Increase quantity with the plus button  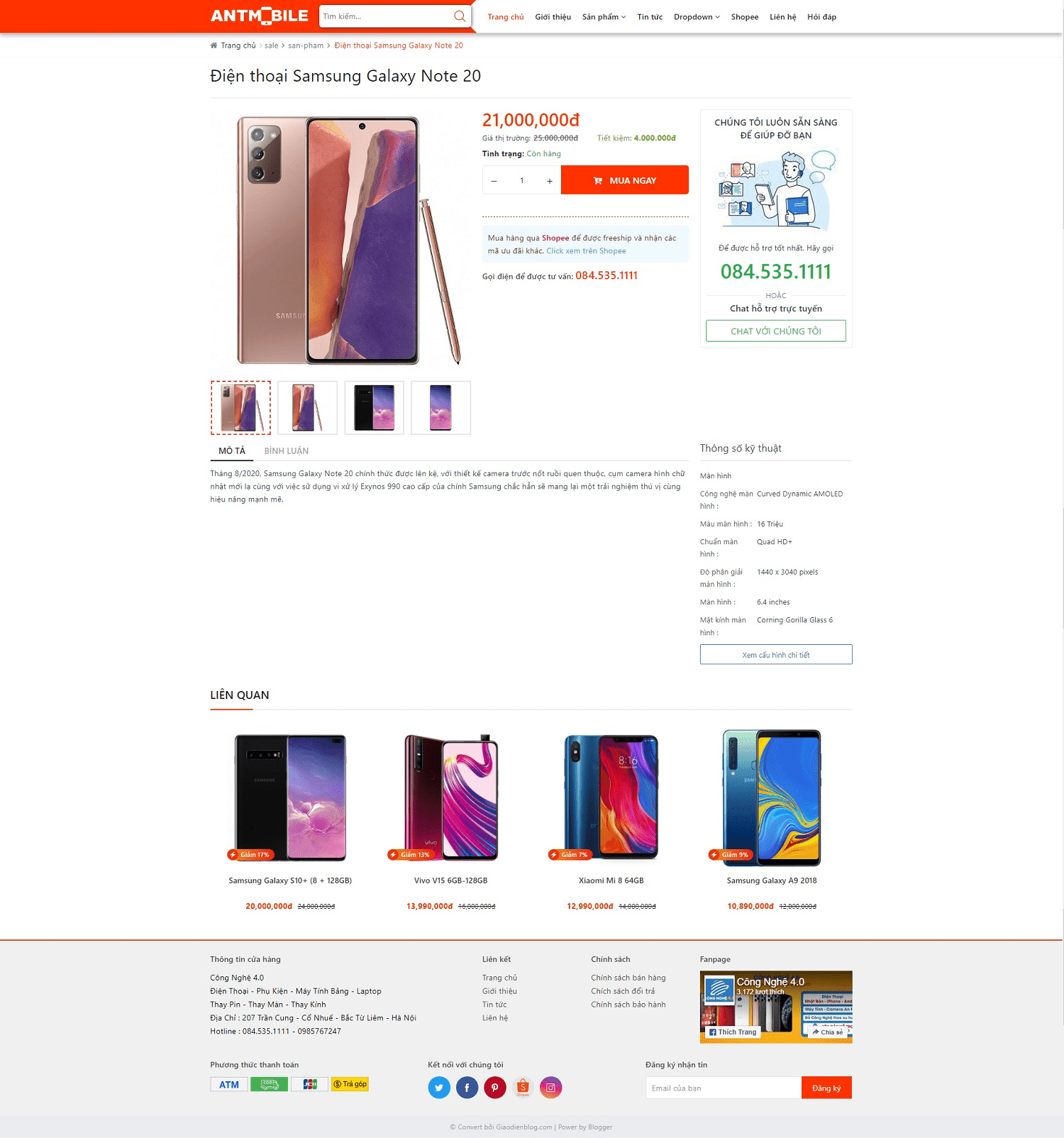point(549,181)
